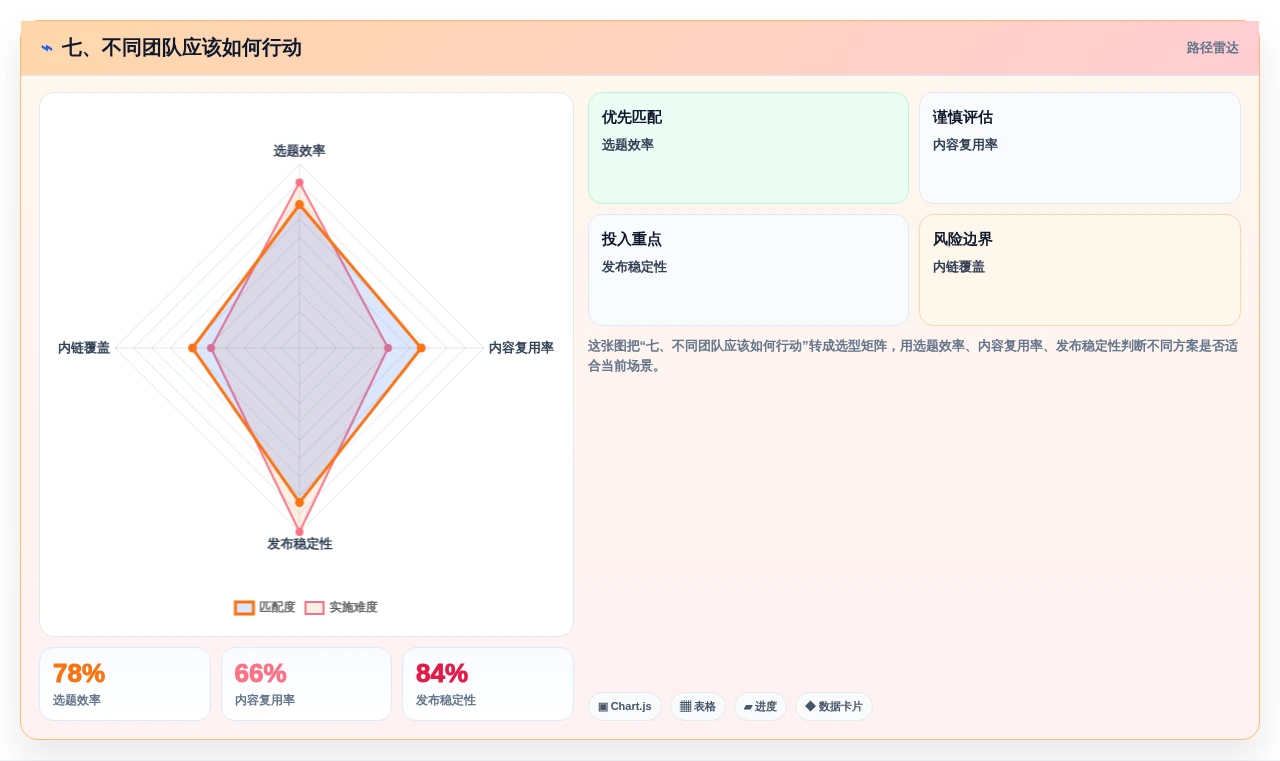The image size is (1280, 761).
Task: Click the 84% 发布稳定性 stat card
Action: [488, 684]
